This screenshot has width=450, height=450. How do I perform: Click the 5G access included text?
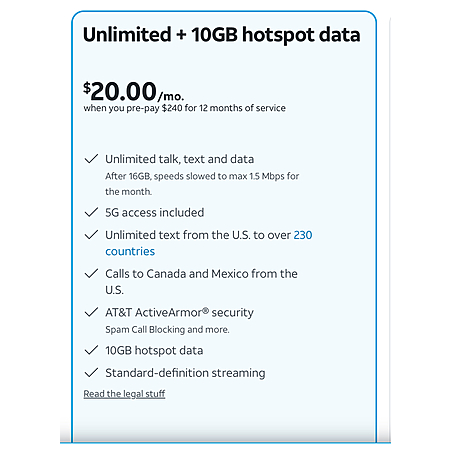pyautogui.click(x=155, y=212)
